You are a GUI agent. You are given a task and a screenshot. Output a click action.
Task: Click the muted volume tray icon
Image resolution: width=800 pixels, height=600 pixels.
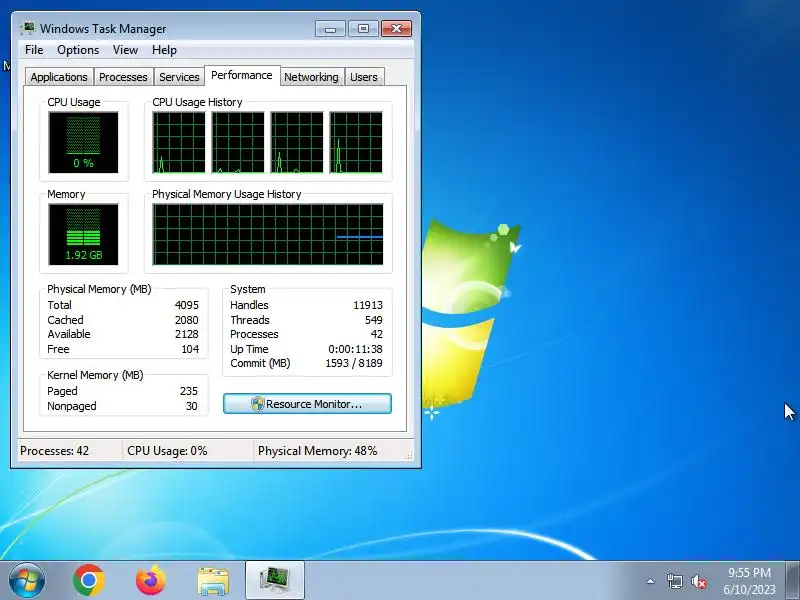[x=698, y=581]
